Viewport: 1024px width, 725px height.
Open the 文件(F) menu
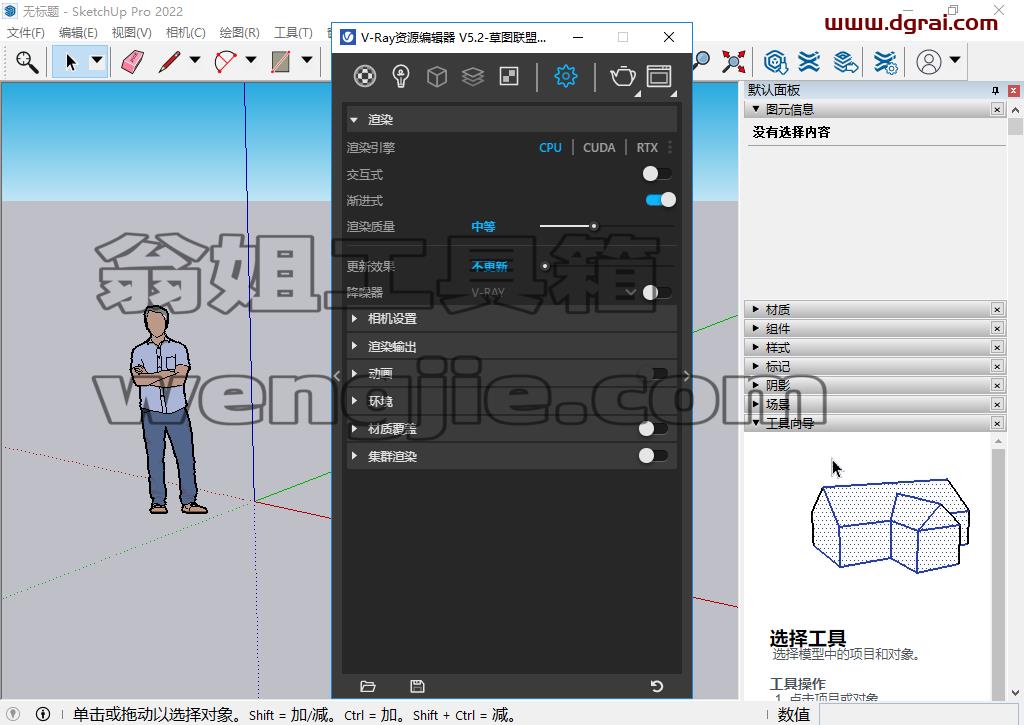tap(25, 32)
